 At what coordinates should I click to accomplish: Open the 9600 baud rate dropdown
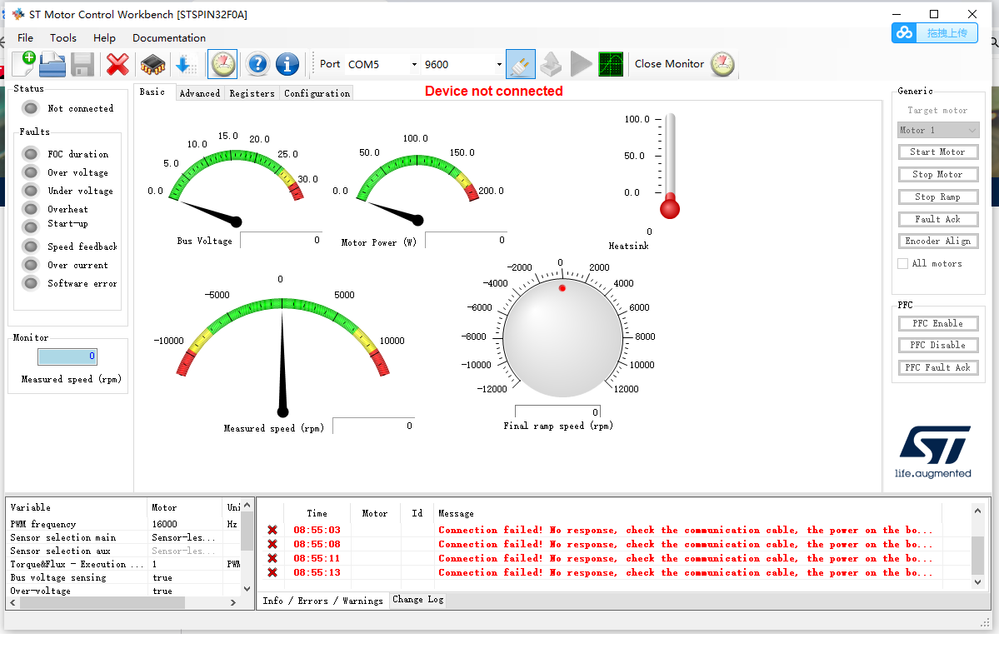click(499, 64)
